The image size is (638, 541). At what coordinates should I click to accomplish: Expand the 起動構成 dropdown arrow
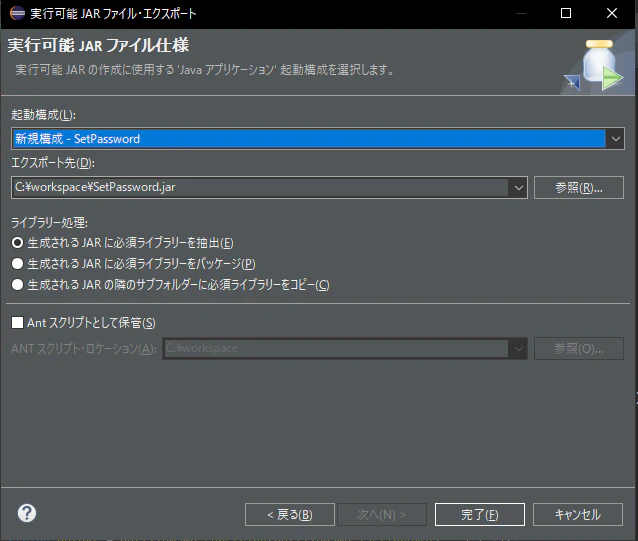pyautogui.click(x=615, y=139)
